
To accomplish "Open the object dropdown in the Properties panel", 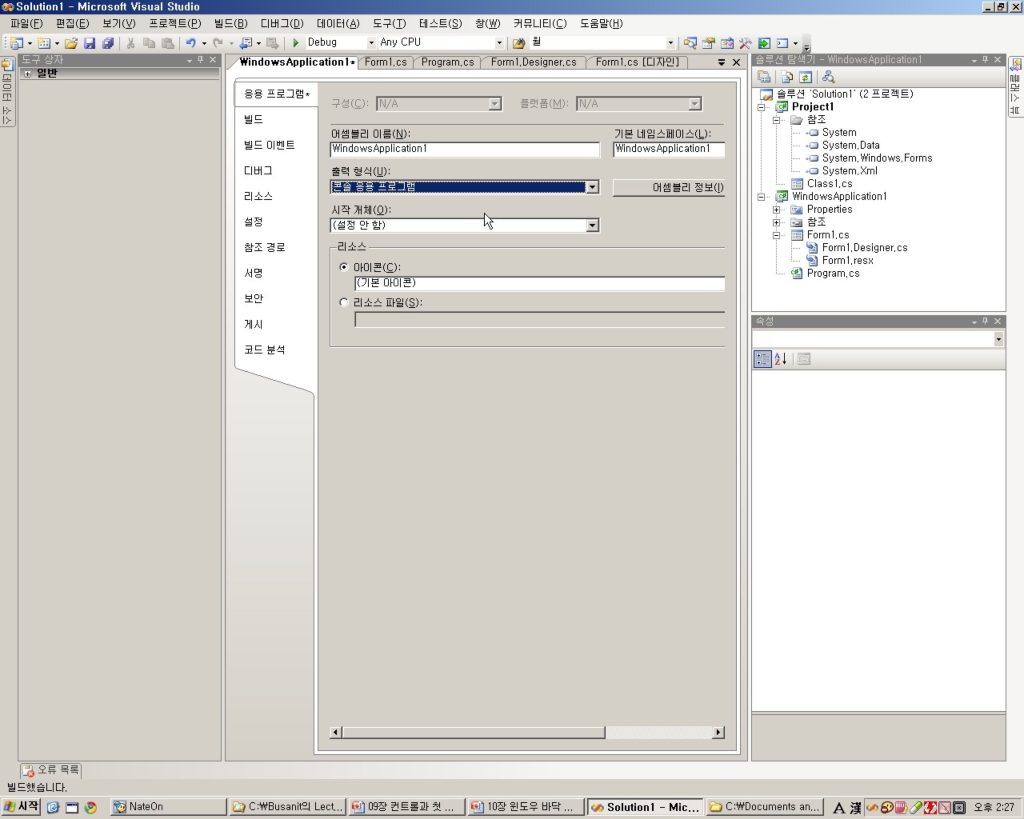I will pyautogui.click(x=999, y=339).
